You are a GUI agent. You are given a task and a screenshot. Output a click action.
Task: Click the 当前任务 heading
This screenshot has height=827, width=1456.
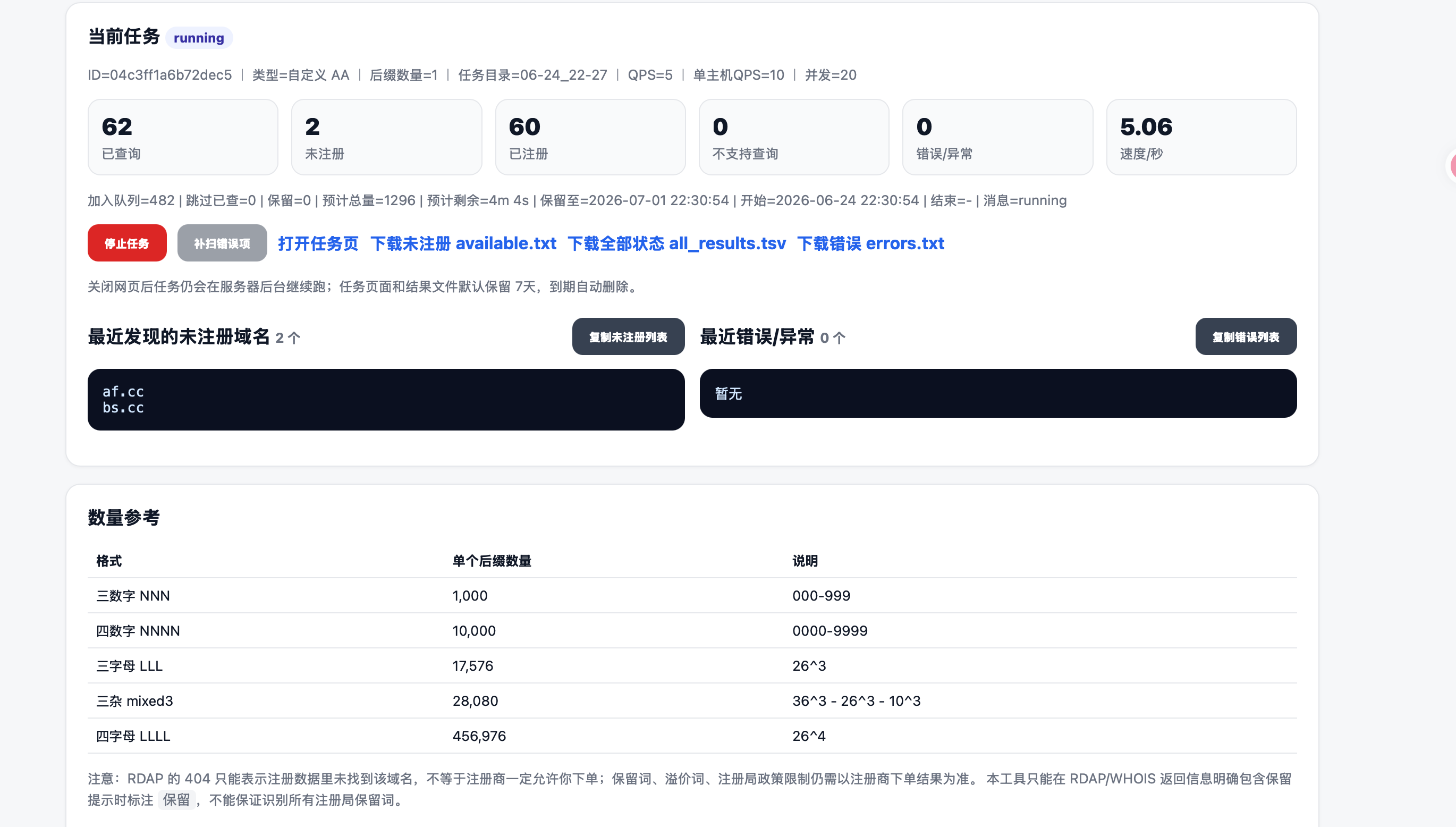(x=124, y=37)
